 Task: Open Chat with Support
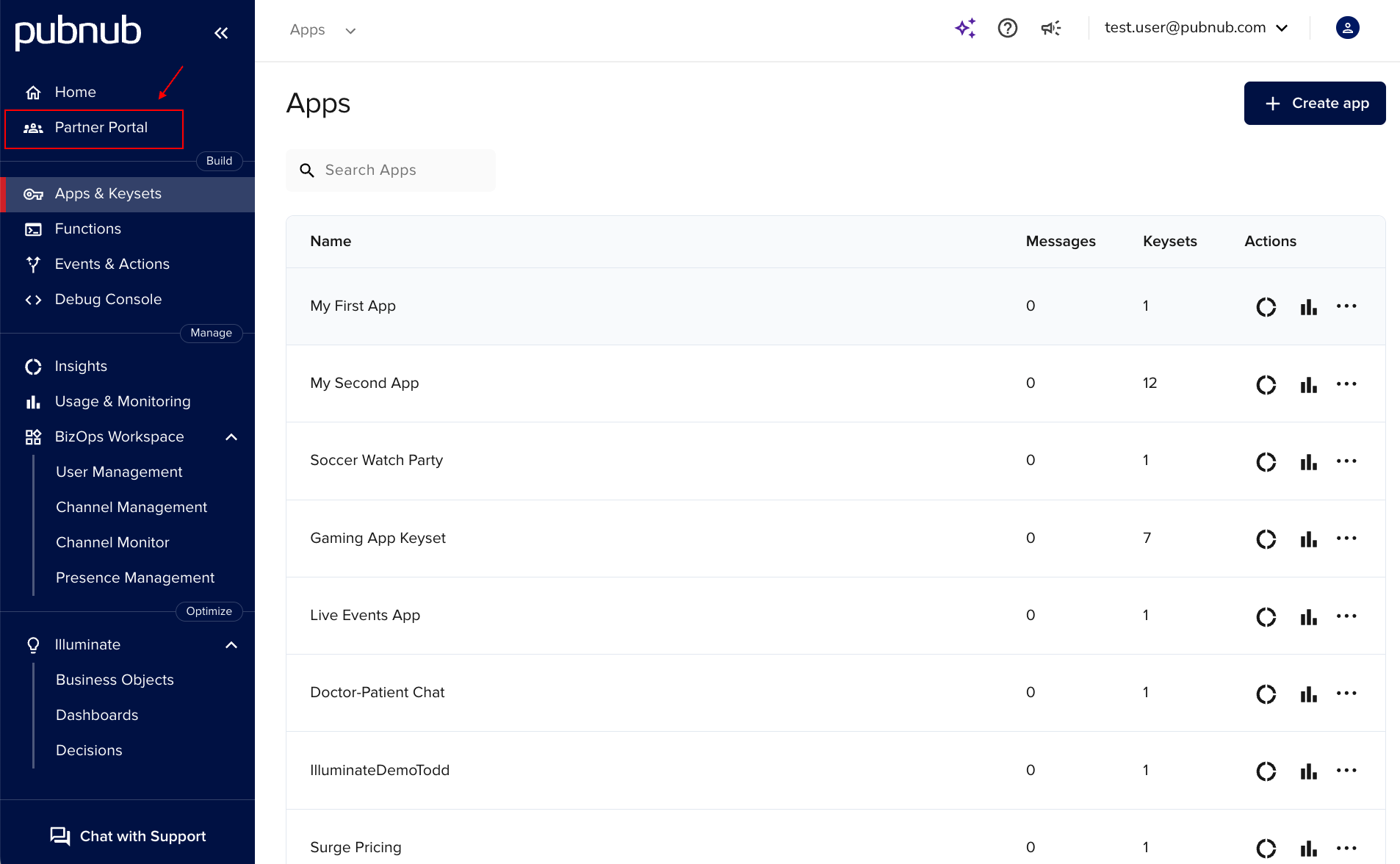click(127, 836)
